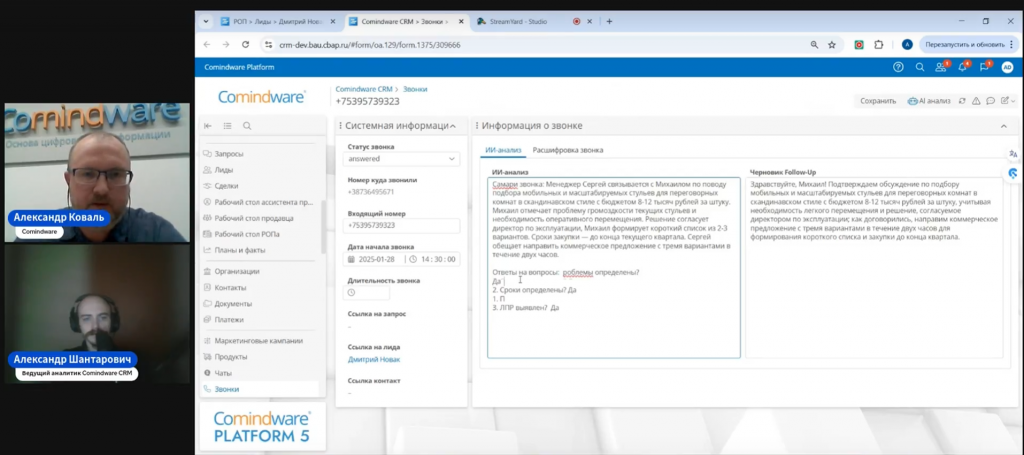1024x455 pixels.
Task: Open the flag messages icon with the badge
Action: pos(985,67)
